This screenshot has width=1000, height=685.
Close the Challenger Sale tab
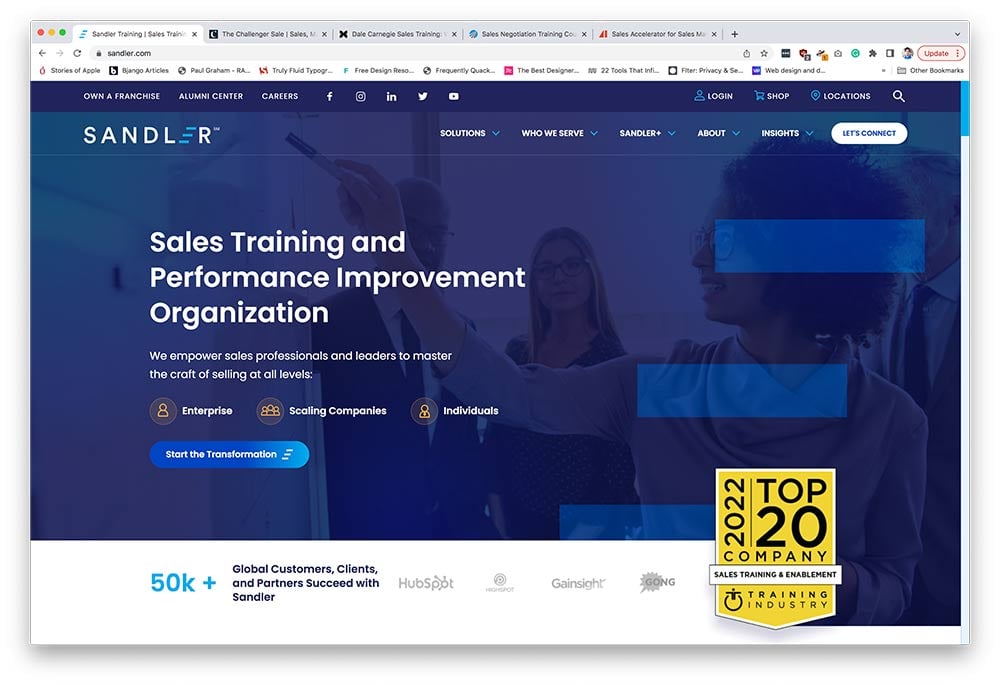click(324, 34)
